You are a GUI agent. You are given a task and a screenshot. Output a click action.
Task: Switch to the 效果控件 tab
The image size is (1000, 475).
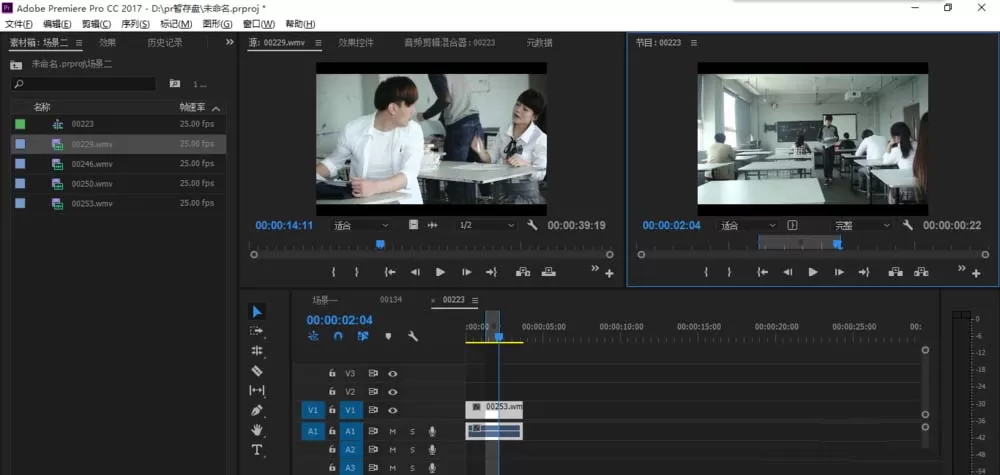tap(356, 43)
